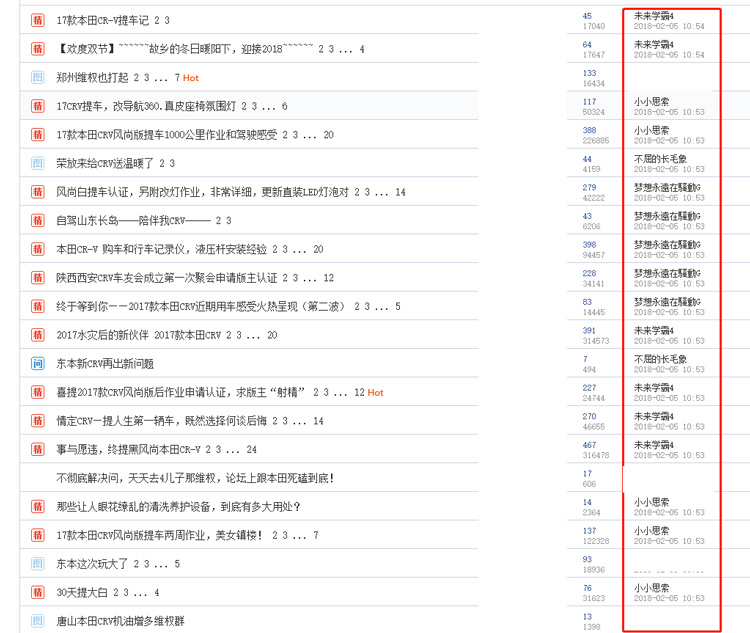
Task: Go to page 24 of 事与愿违 thread
Action: point(251,450)
